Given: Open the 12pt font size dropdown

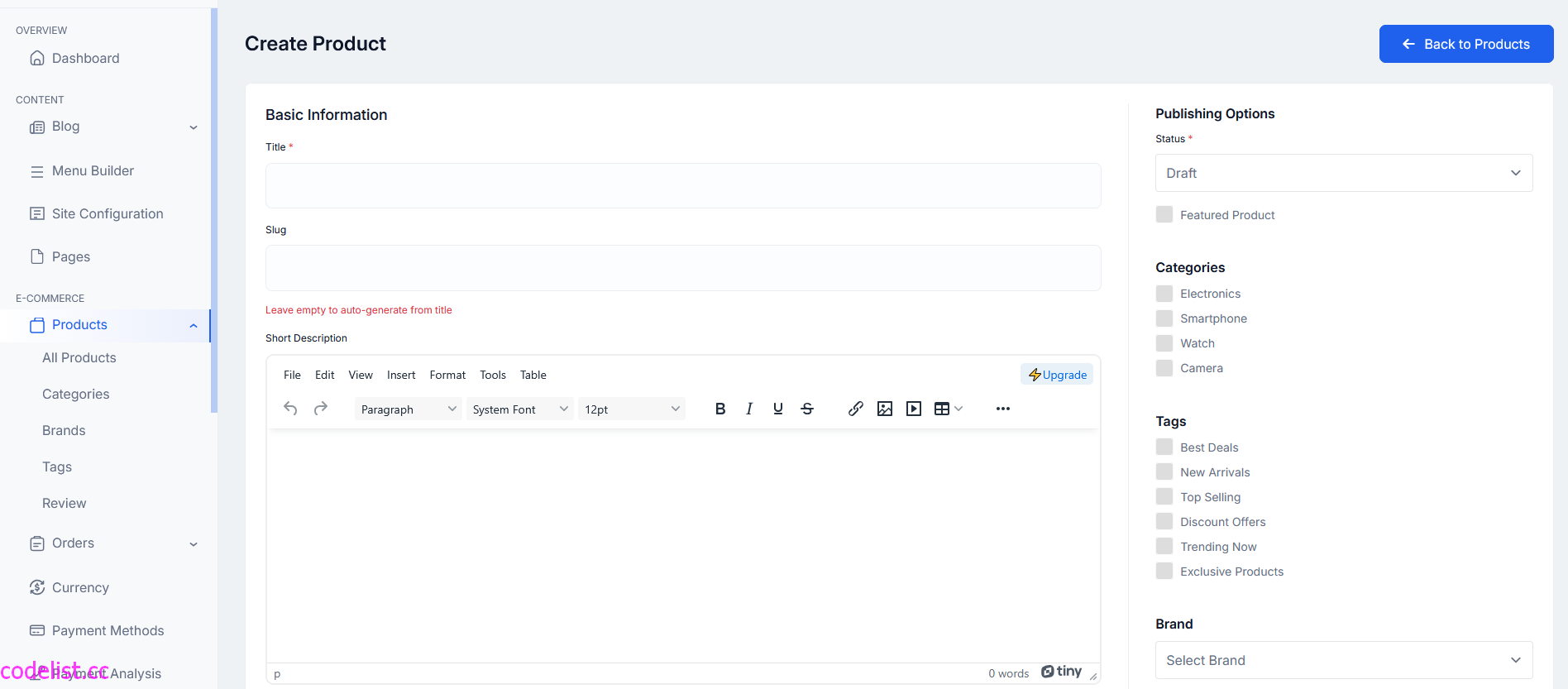Looking at the screenshot, I should (632, 409).
